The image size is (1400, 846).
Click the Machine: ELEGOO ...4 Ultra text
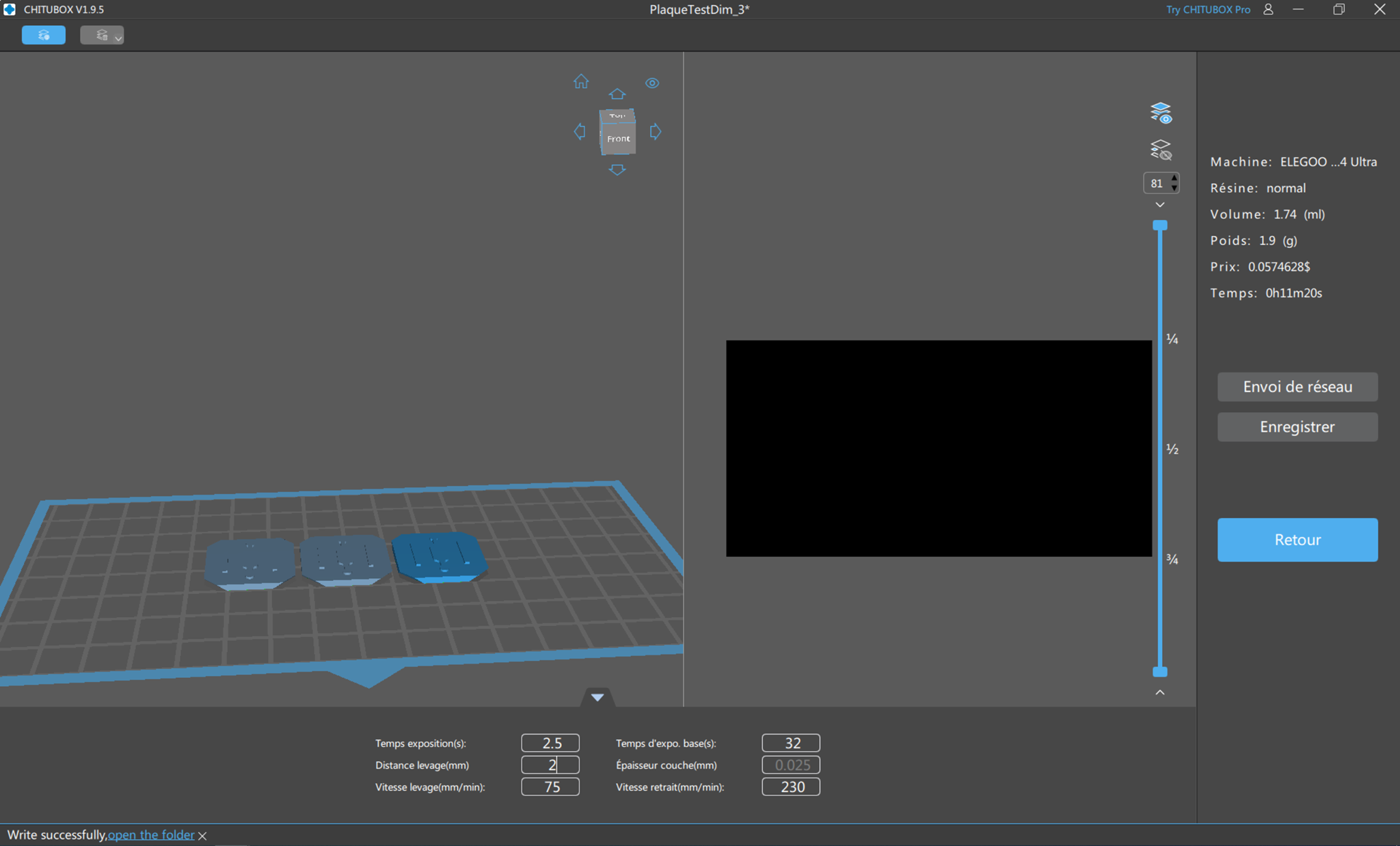pyautogui.click(x=1293, y=162)
